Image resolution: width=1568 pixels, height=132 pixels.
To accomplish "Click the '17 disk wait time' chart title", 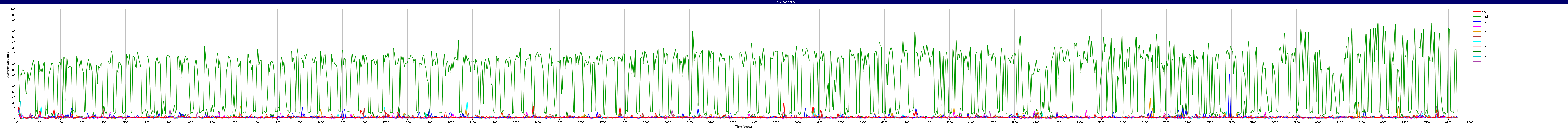I will point(784,2).
